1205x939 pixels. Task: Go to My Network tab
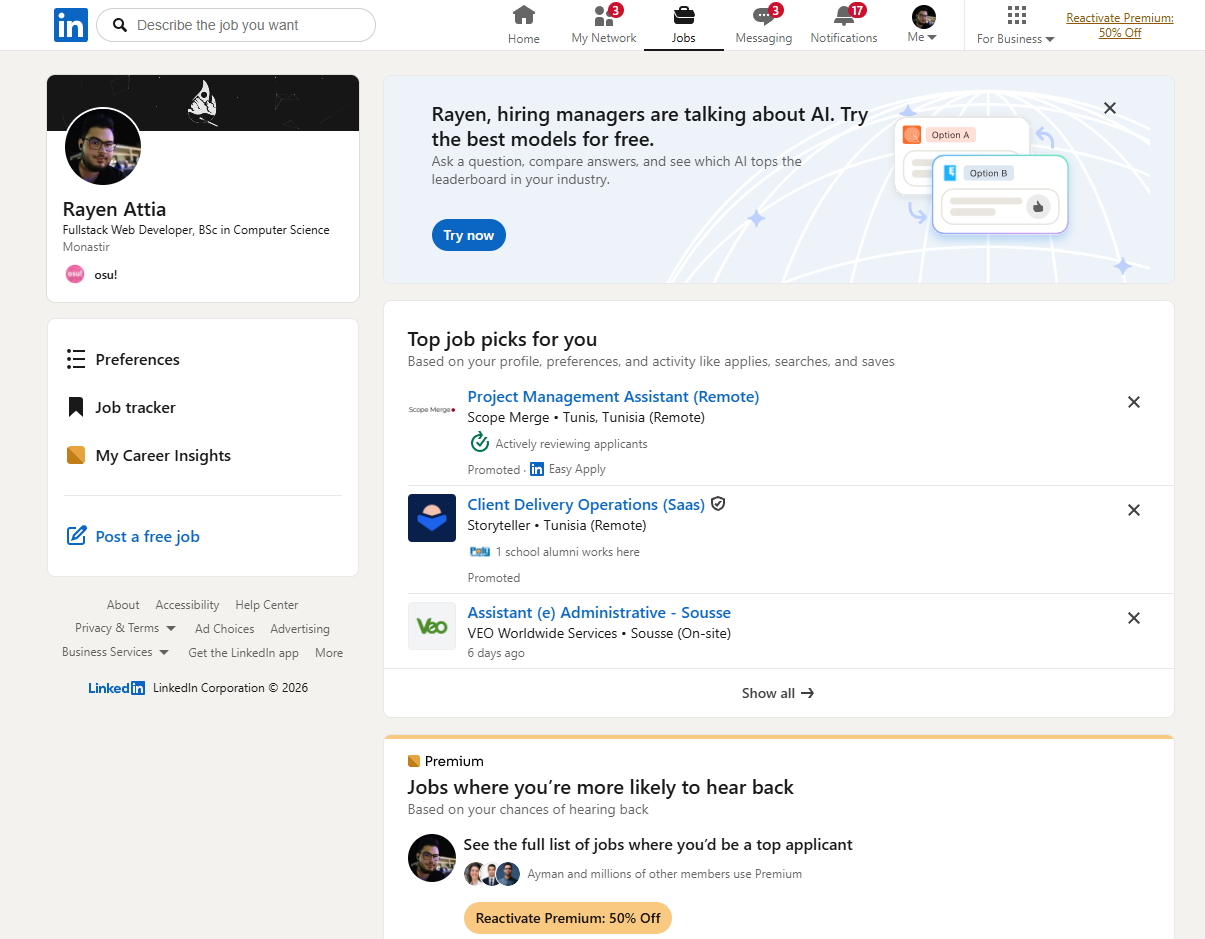604,25
